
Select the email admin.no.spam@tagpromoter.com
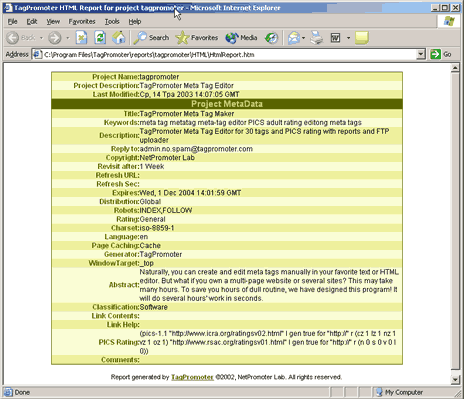tap(196, 149)
